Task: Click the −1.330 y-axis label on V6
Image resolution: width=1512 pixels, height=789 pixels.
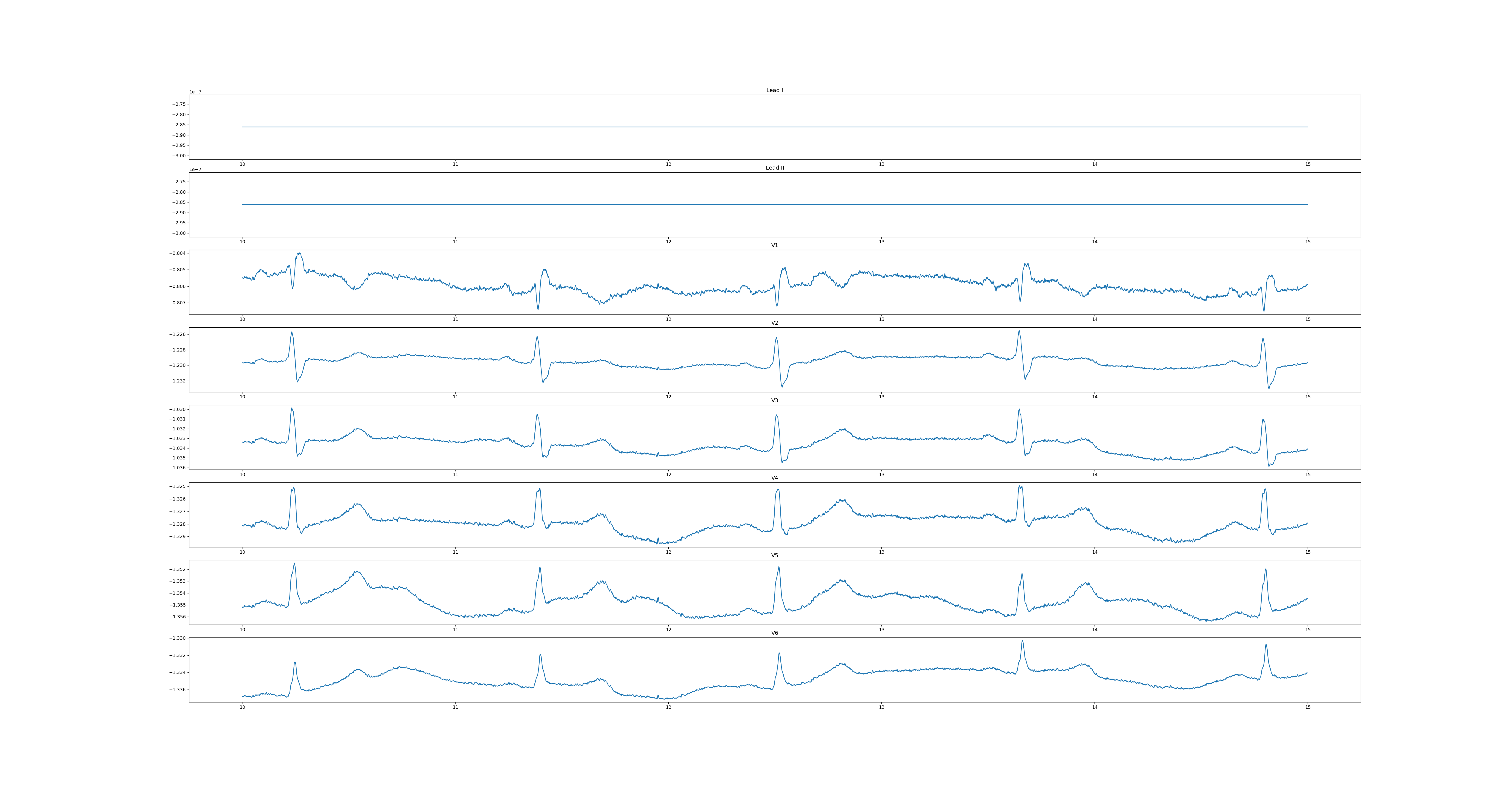Action: pyautogui.click(x=177, y=638)
